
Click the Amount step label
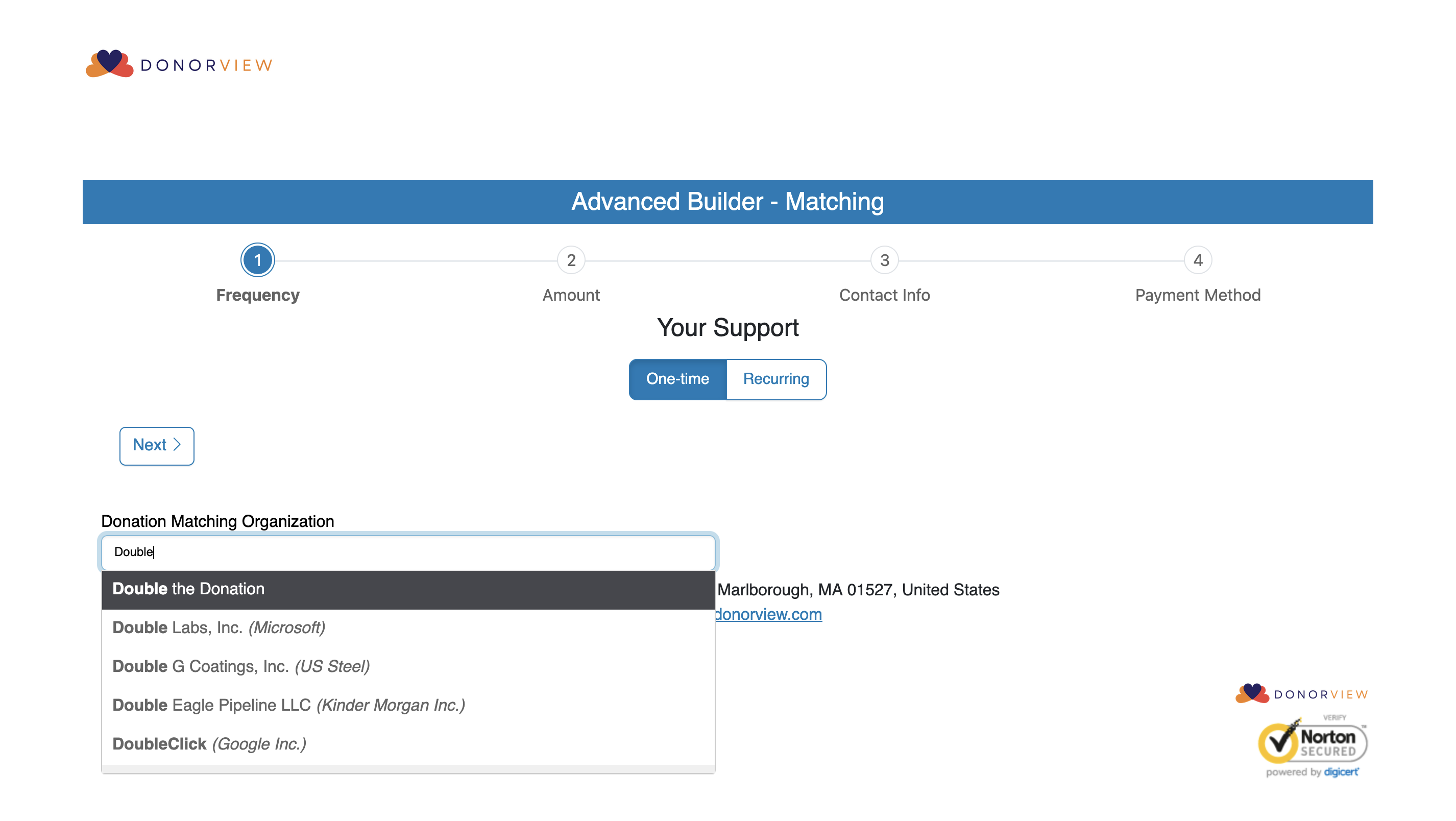tap(571, 295)
